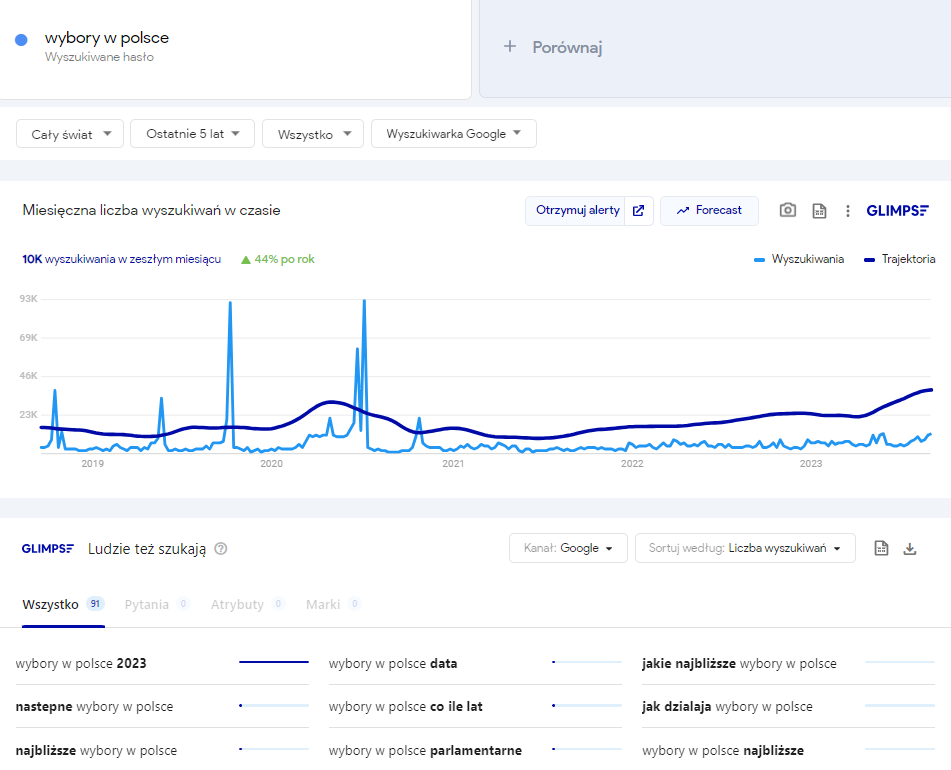
Task: Open help icon next to Ludzie też szukają
Action: pos(221,549)
